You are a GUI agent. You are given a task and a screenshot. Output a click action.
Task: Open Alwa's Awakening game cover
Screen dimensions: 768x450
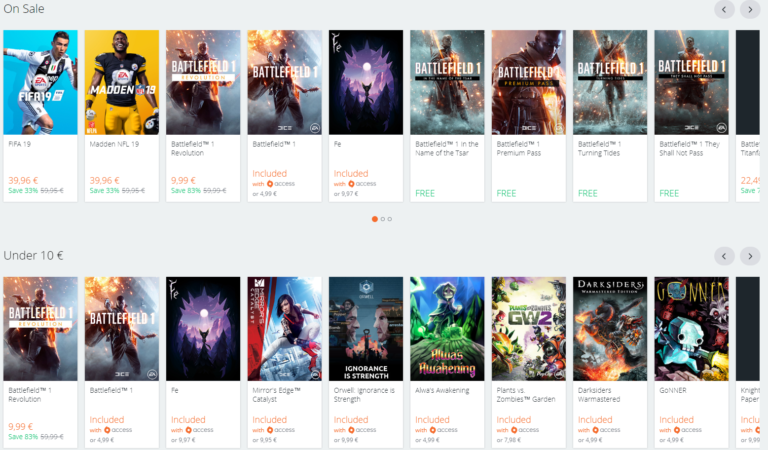(447, 329)
